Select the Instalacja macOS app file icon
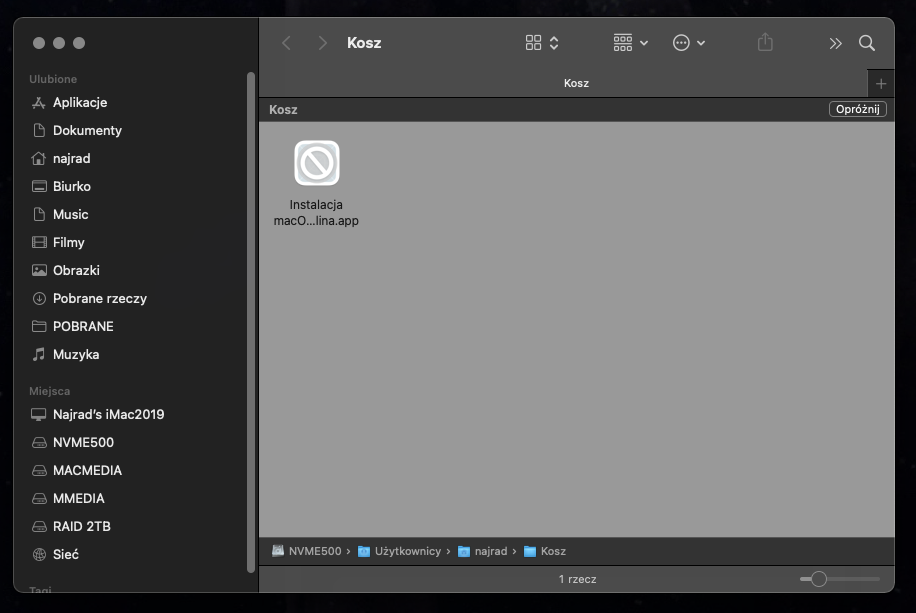 click(317, 163)
